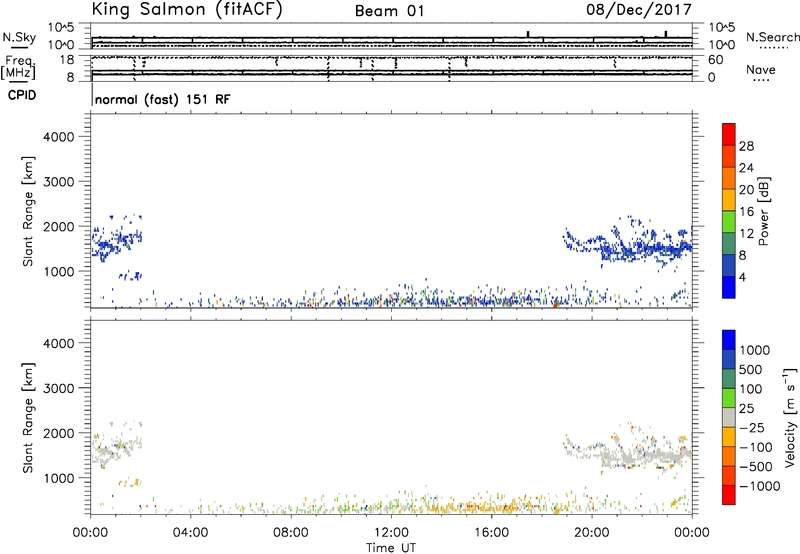Viewport: 800px width, 554px height.
Task: Click the '1000' tick on the Velocity scale
Action: 754,350
